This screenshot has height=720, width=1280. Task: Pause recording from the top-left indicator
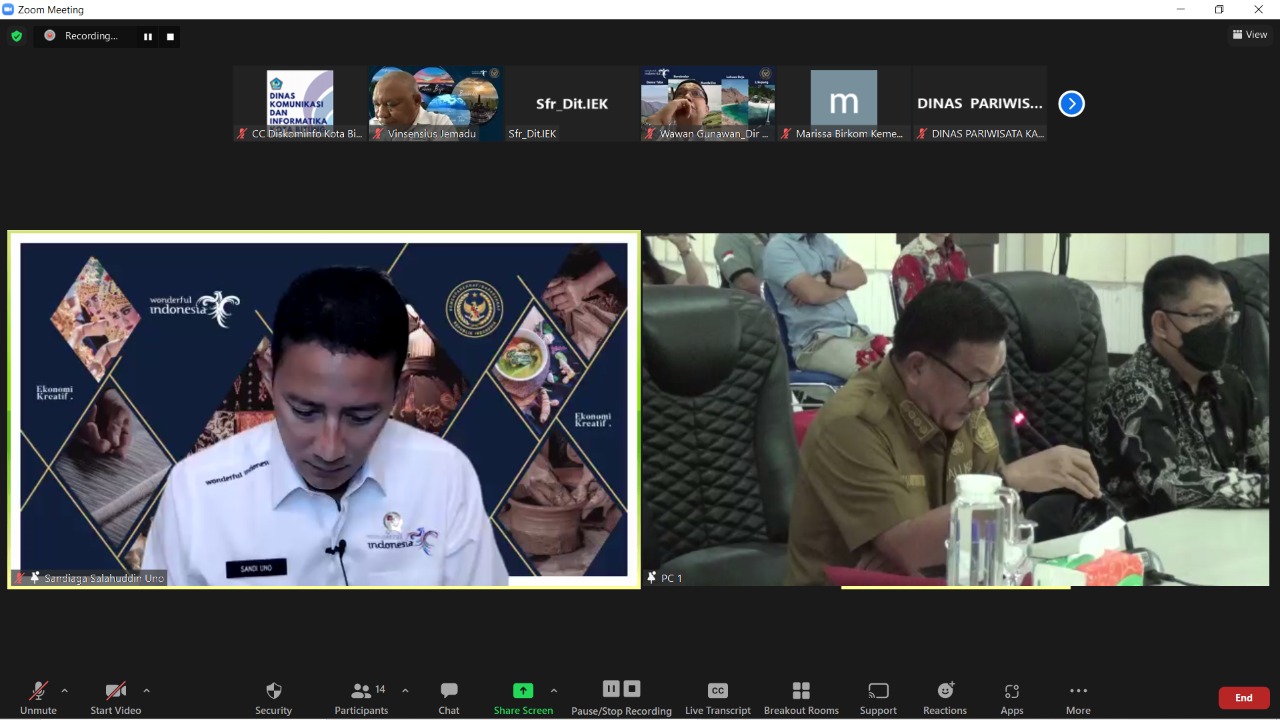point(148,36)
